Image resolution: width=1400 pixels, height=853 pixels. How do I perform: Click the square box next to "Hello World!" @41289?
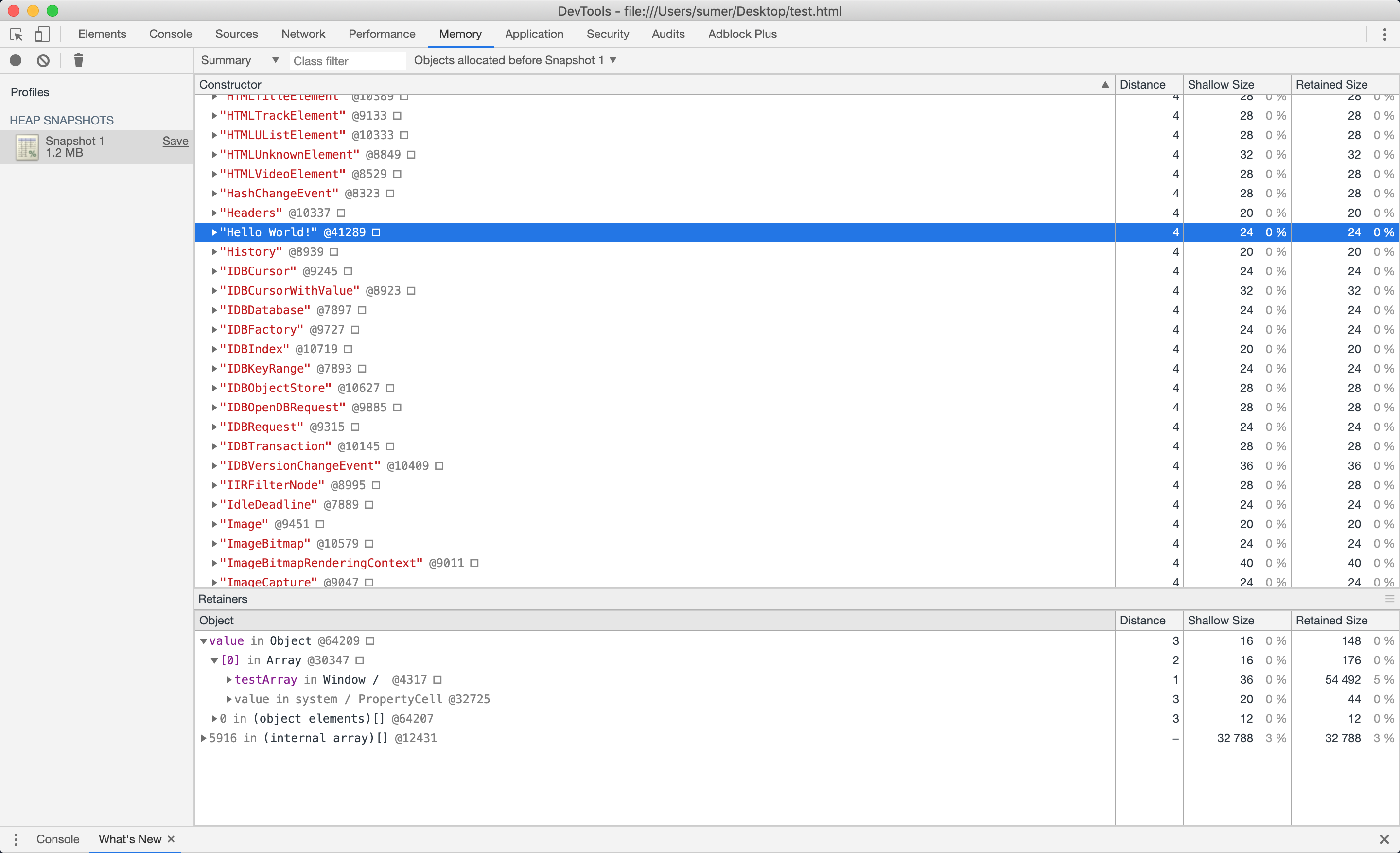pyautogui.click(x=376, y=232)
